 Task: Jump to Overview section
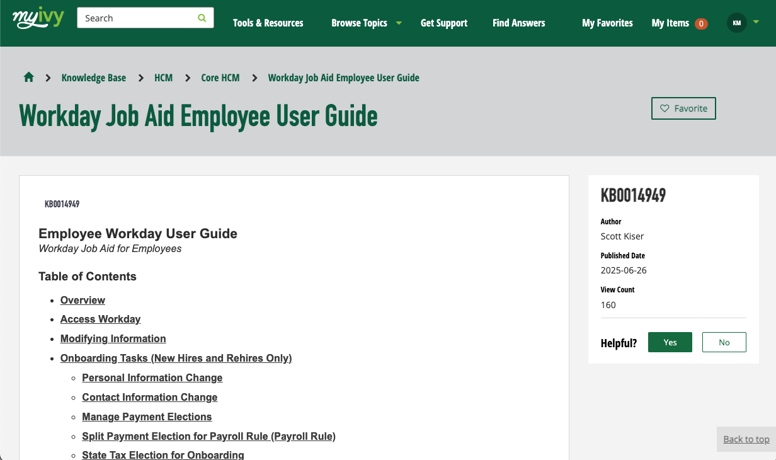(x=83, y=300)
